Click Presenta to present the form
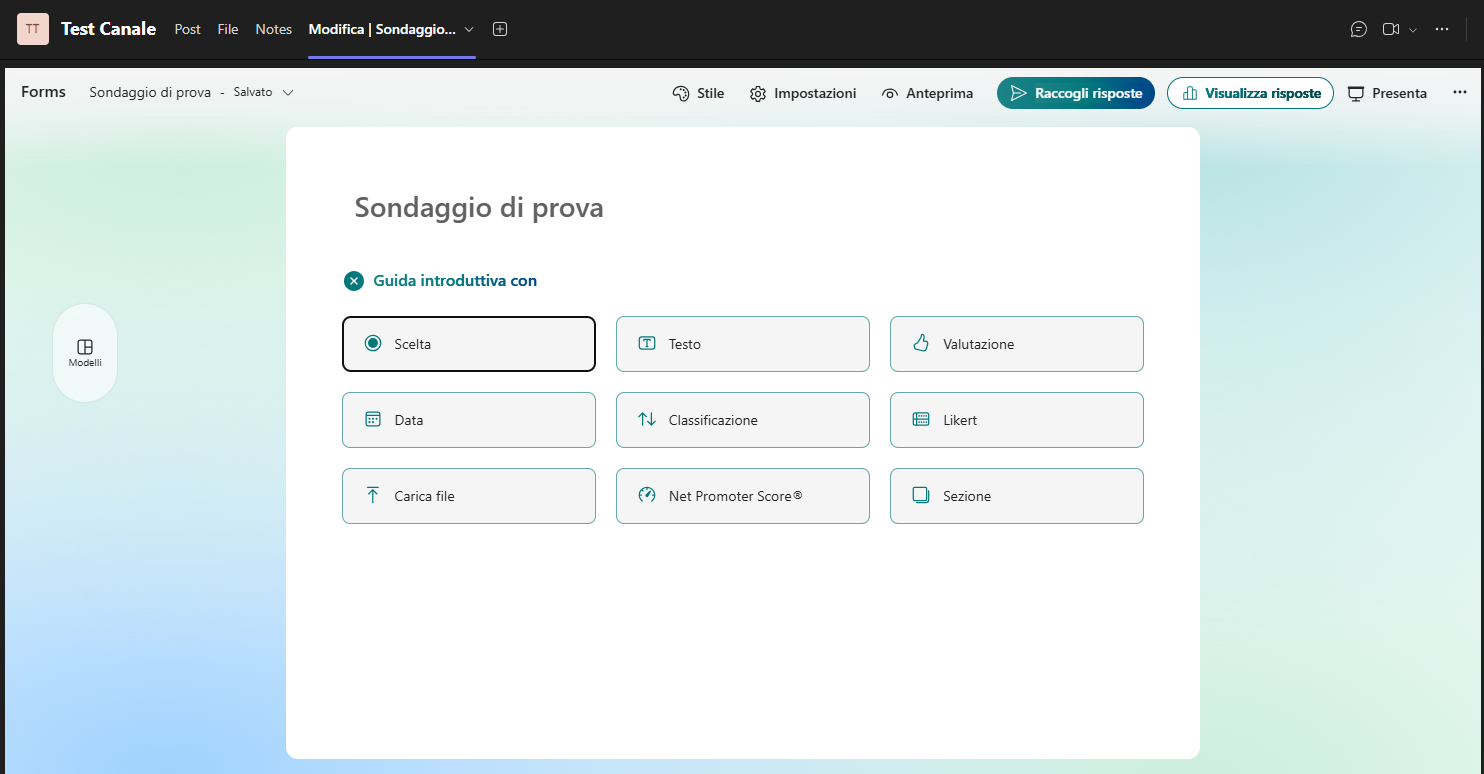1484x774 pixels. click(1387, 93)
